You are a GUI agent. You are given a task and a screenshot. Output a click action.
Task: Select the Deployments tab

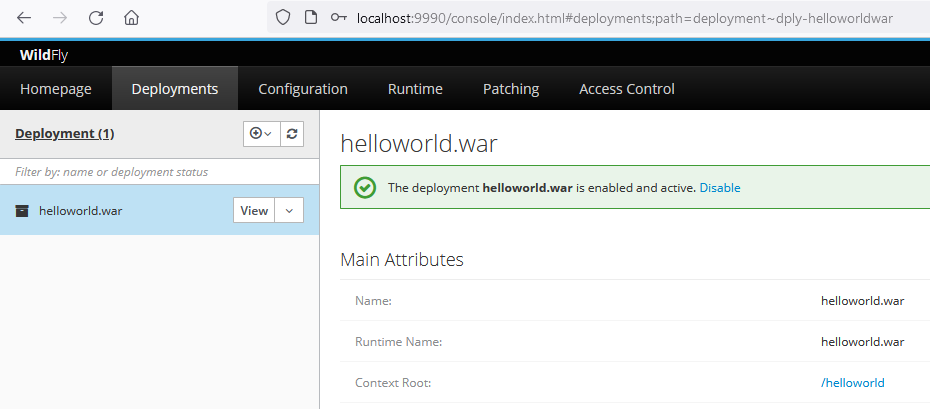175,89
